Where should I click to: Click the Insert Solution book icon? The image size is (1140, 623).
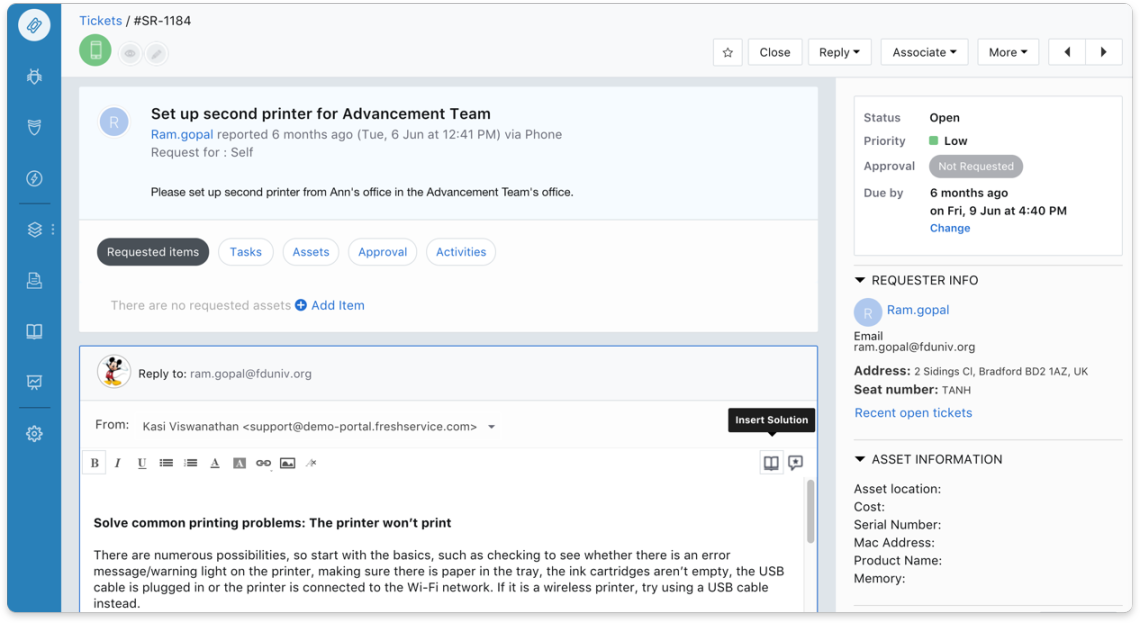(x=771, y=463)
